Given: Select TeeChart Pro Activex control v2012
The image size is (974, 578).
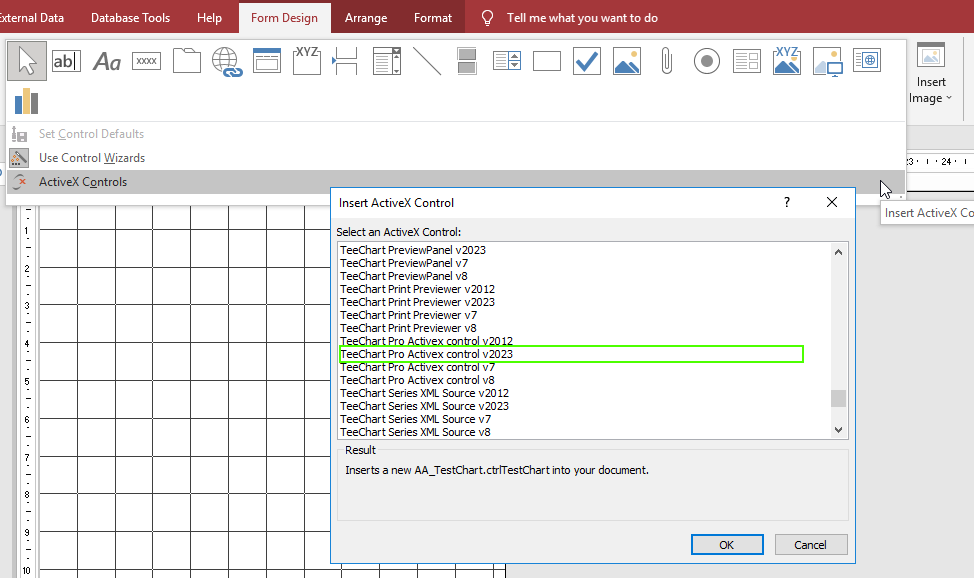Looking at the screenshot, I should (426, 341).
